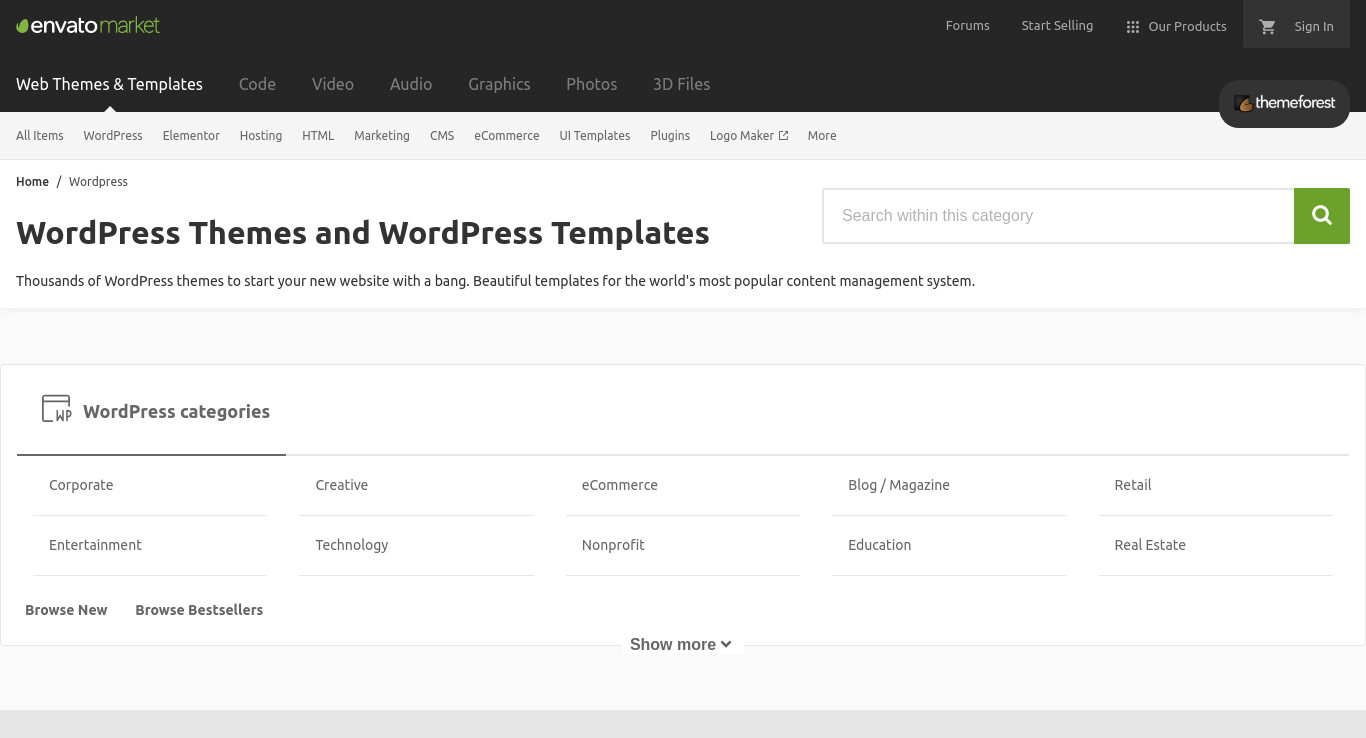Open the More submenu
The image size is (1366, 738).
822,136
